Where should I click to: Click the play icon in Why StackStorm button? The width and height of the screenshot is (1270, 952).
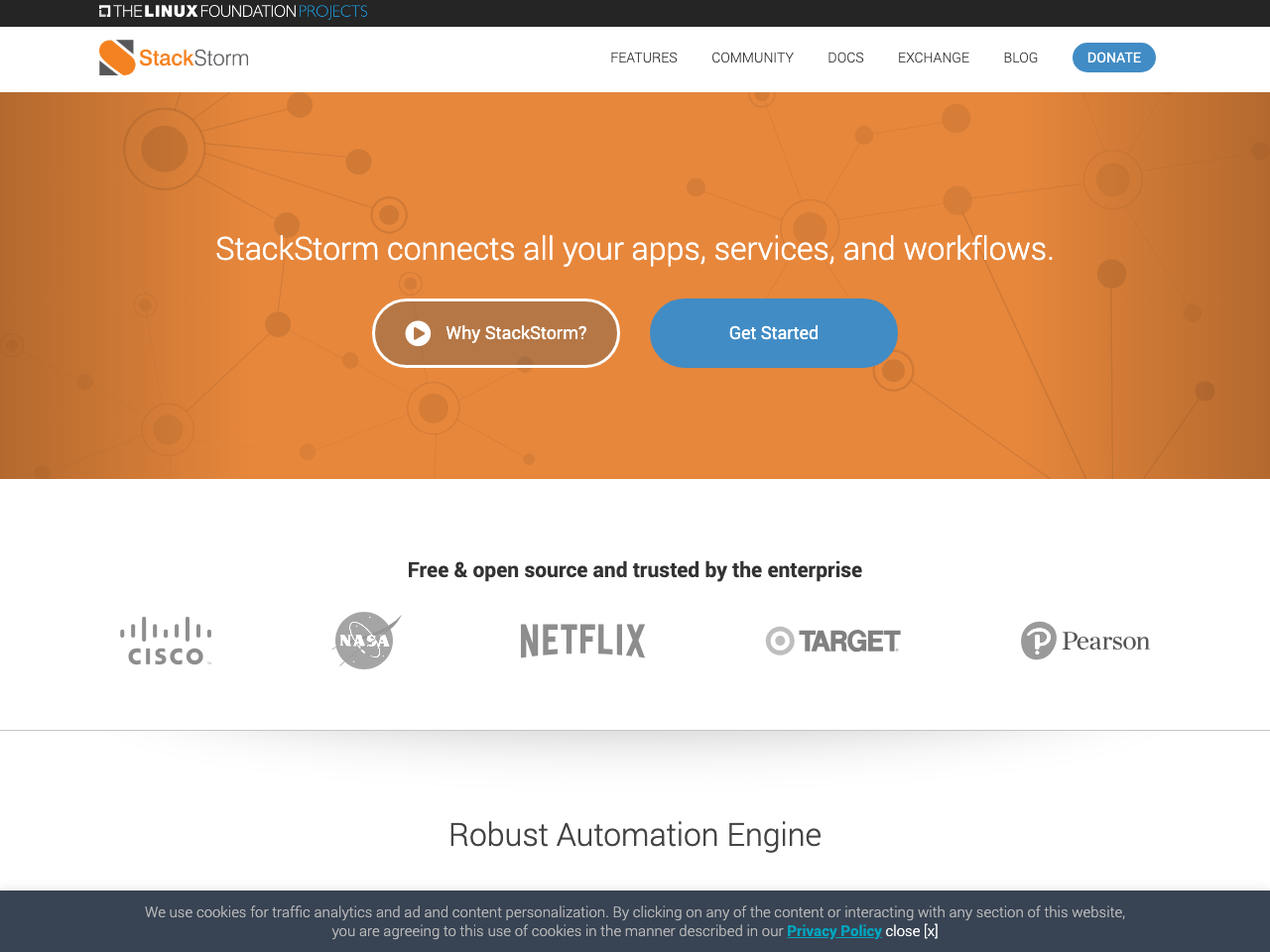coord(418,333)
